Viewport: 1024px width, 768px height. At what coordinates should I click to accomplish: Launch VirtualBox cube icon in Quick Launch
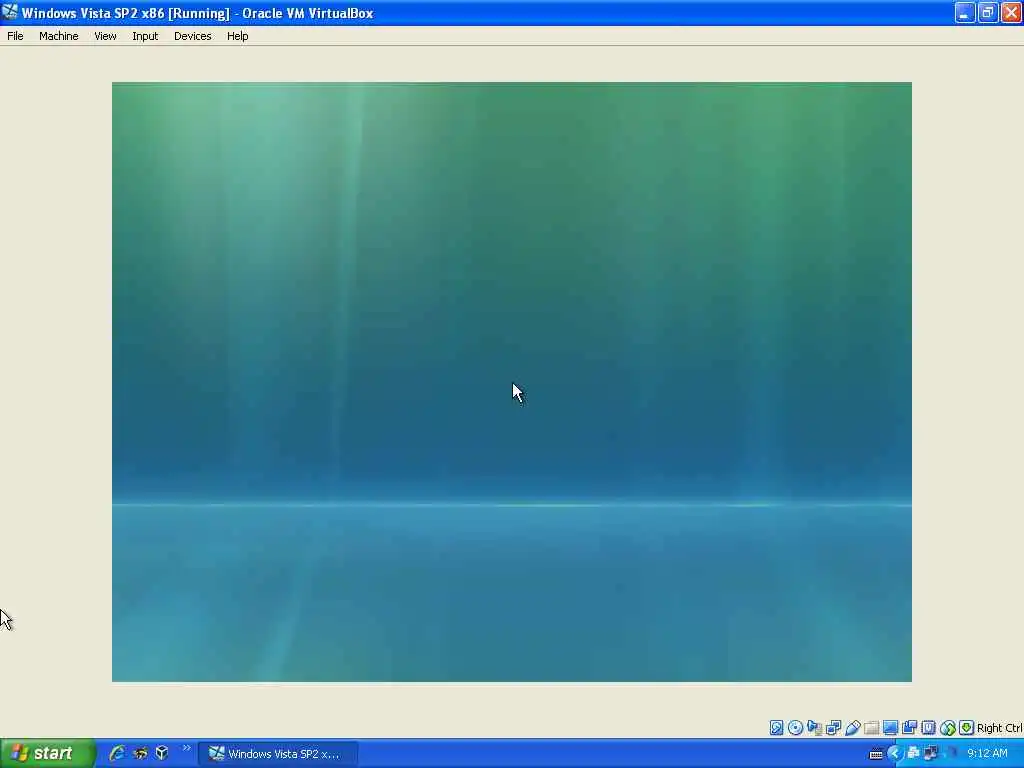click(162, 753)
